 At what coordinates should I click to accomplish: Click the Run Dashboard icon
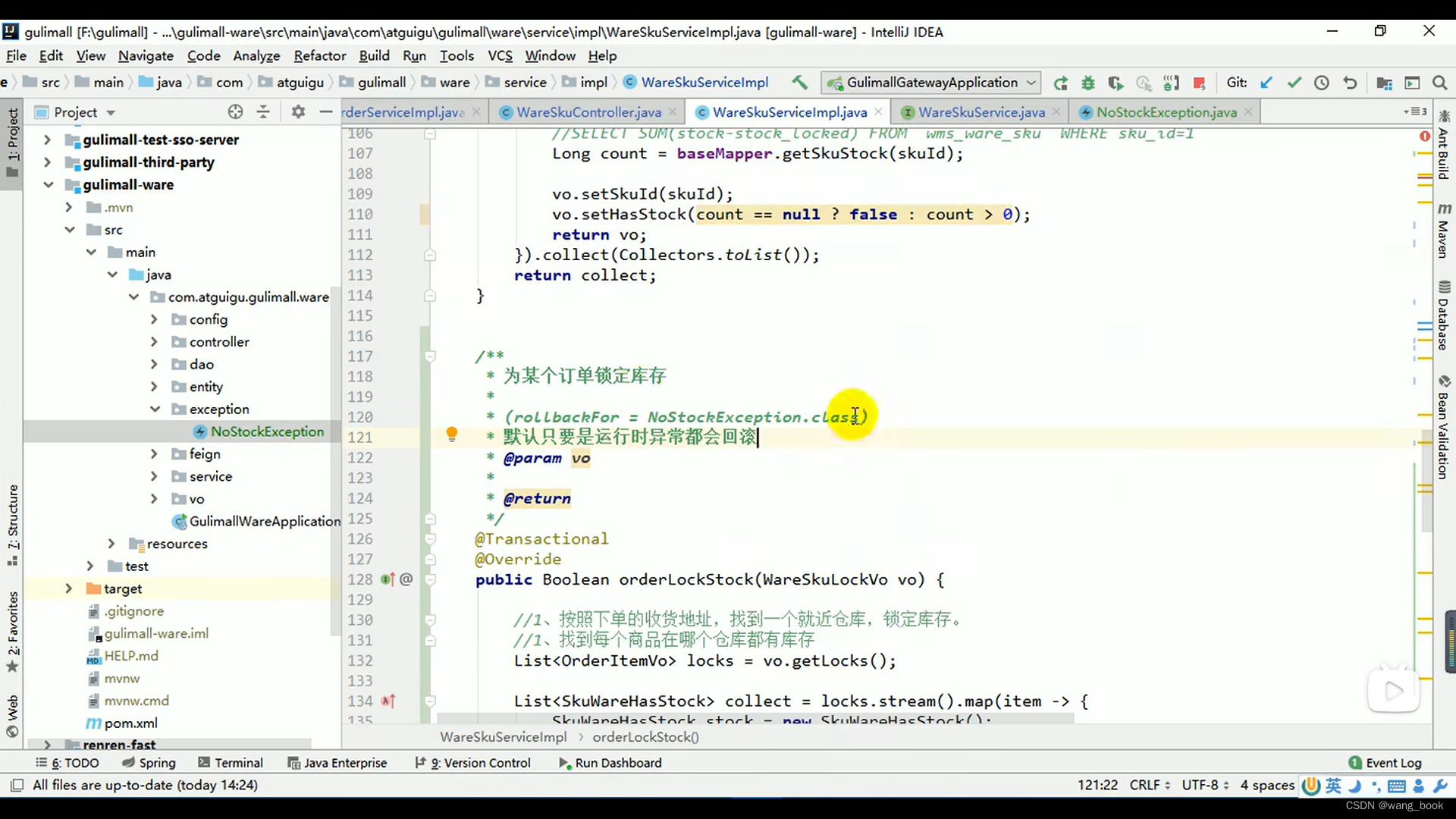coord(561,762)
